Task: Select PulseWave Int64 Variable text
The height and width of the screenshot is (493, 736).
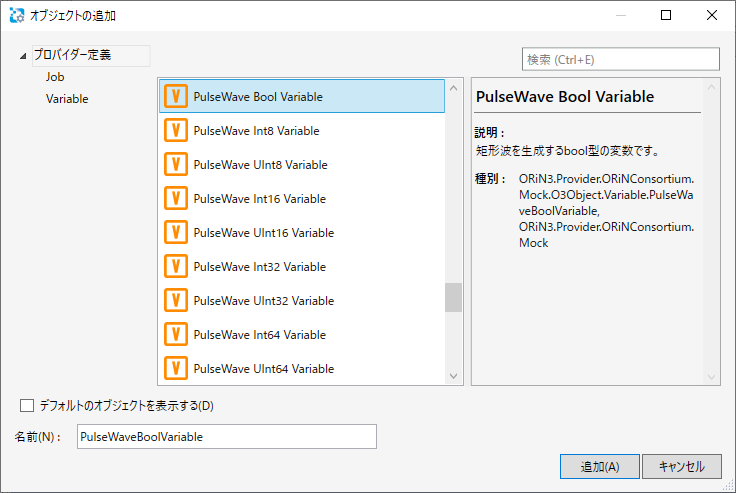Action: click(260, 335)
